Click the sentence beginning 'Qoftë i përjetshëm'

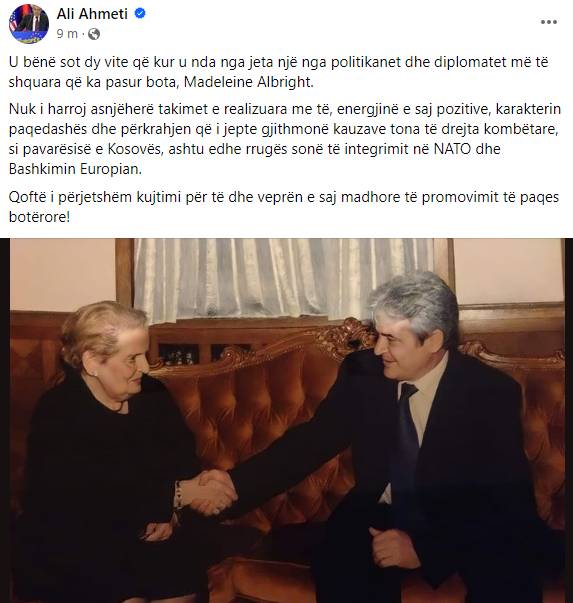tap(284, 207)
